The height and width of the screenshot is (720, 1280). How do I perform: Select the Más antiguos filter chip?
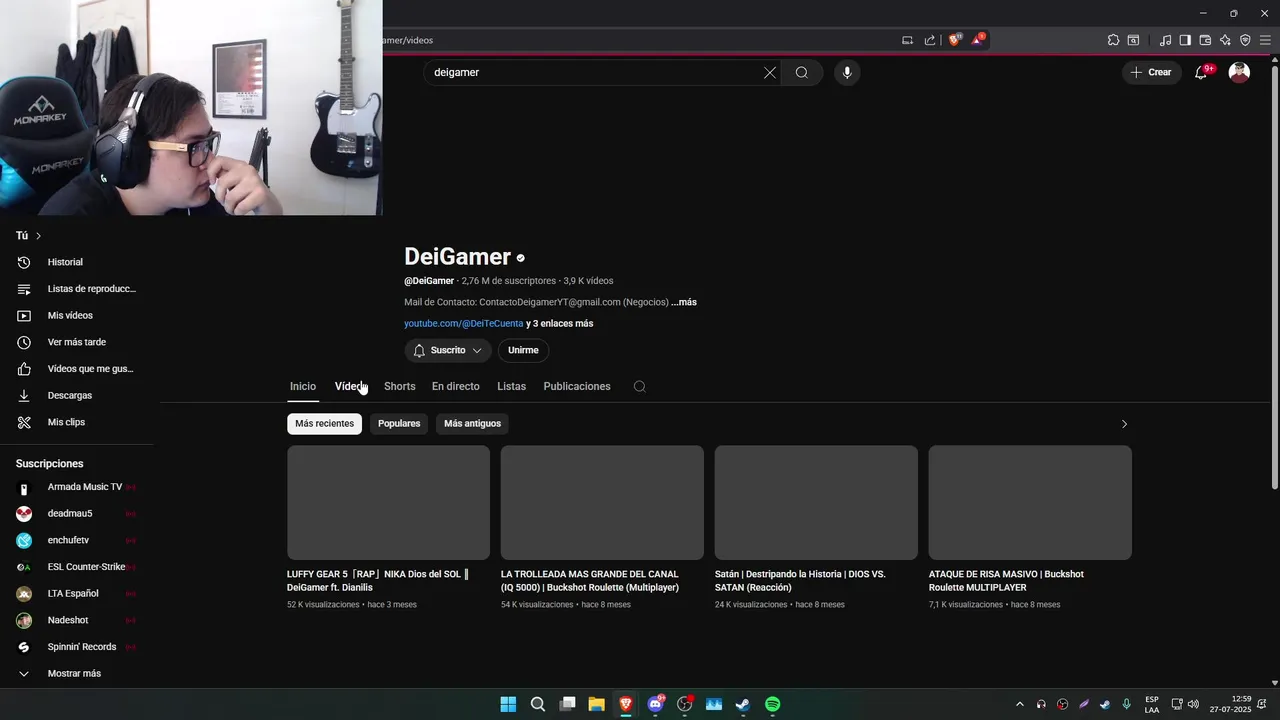coord(472,423)
